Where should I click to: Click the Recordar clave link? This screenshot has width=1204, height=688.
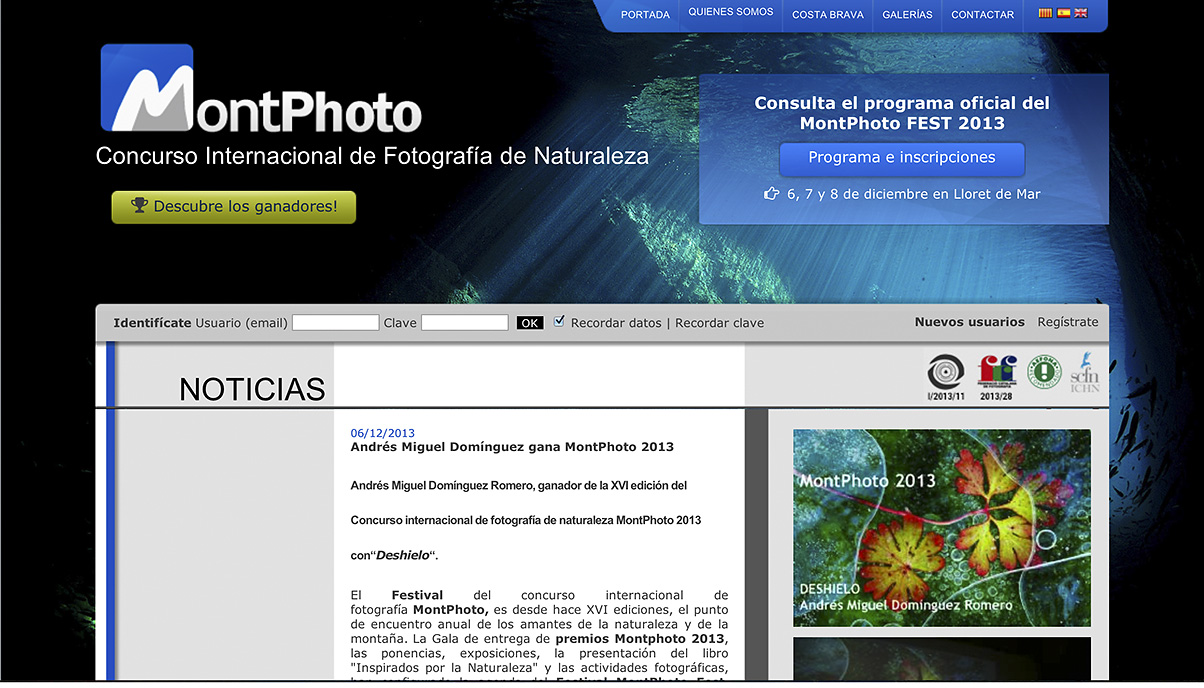(719, 323)
